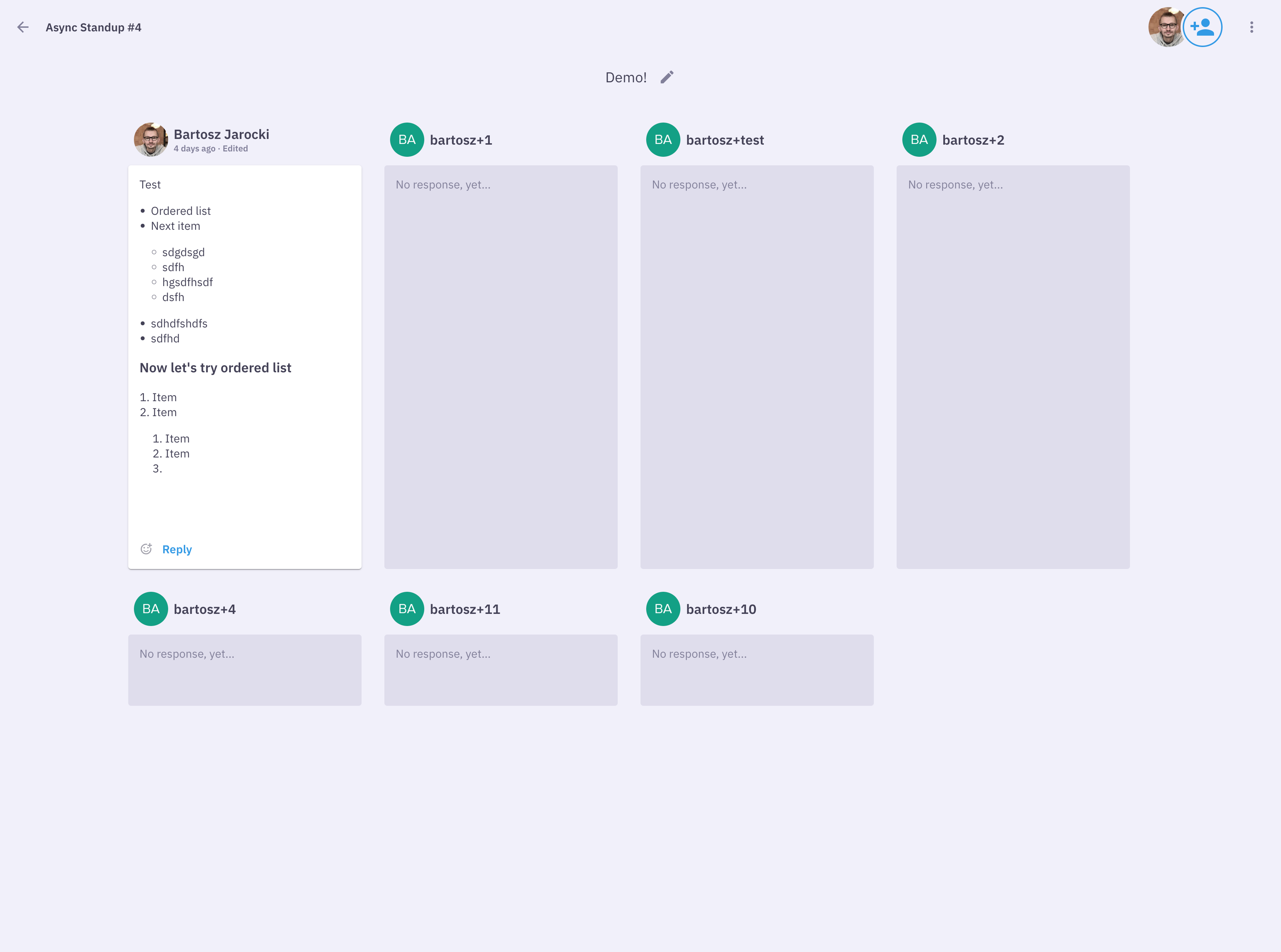Image resolution: width=1281 pixels, height=952 pixels.
Task: Click the BA avatar for bartosz+4
Action: pyautogui.click(x=150, y=609)
